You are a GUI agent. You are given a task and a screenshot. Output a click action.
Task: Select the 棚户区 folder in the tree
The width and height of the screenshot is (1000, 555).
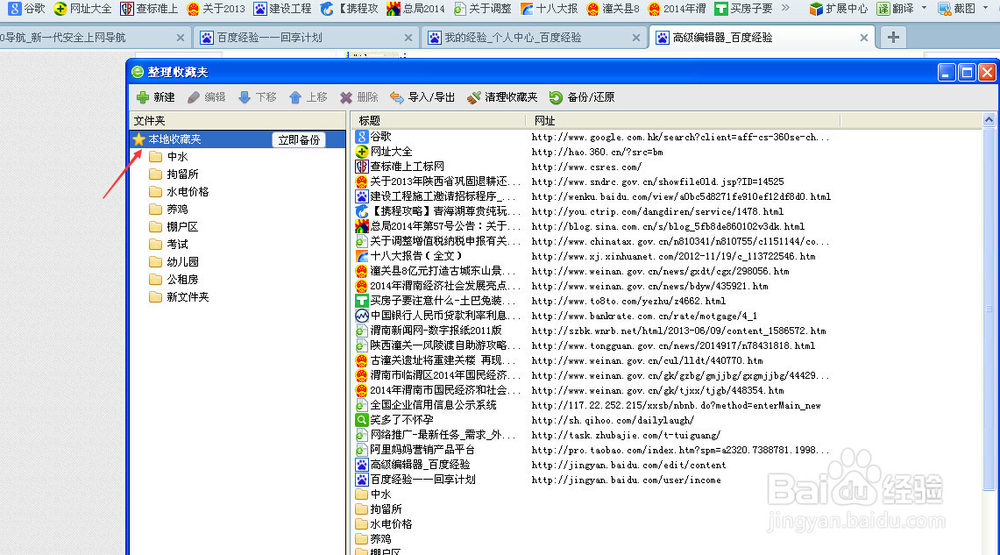pyautogui.click(x=173, y=226)
